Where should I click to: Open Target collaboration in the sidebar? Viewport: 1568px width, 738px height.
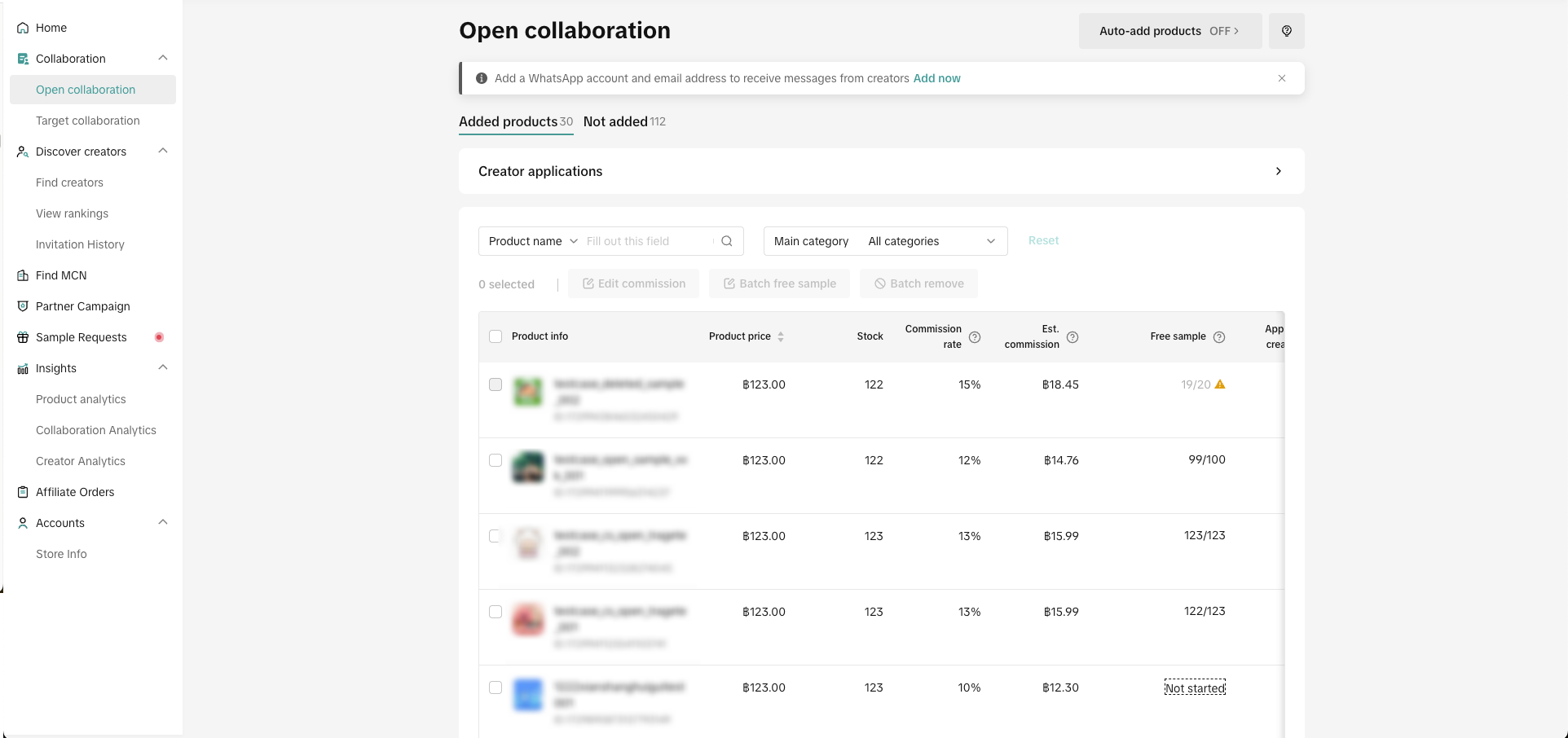pyautogui.click(x=88, y=121)
